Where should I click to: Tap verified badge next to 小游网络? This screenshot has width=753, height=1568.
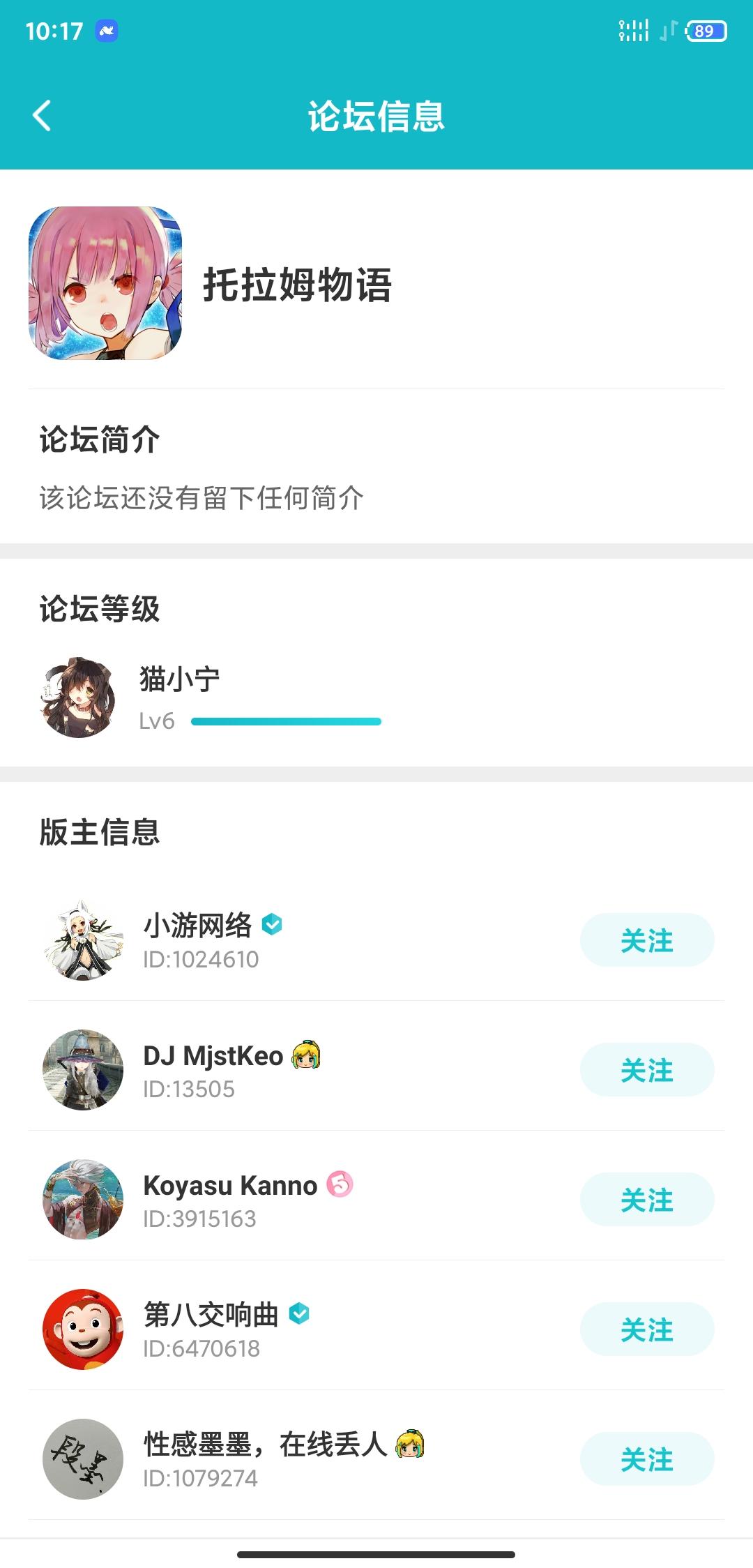coord(272,924)
